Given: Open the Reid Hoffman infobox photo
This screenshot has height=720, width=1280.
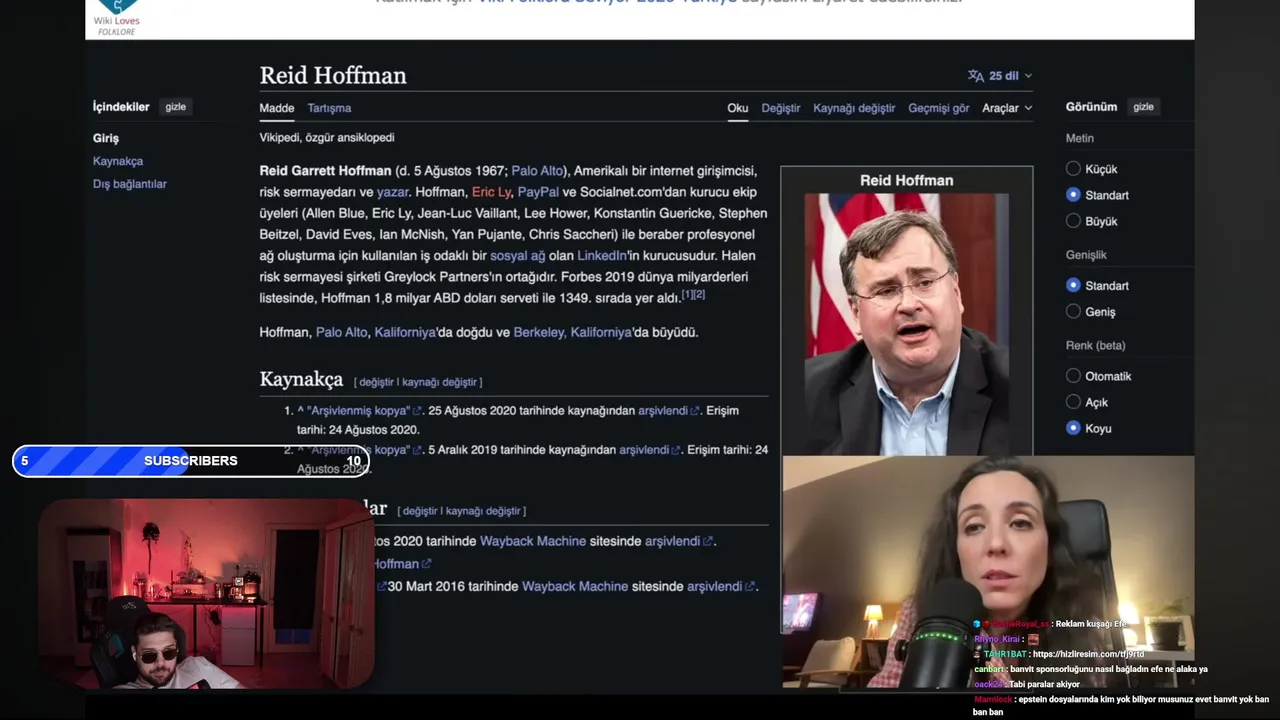Looking at the screenshot, I should tap(906, 324).
